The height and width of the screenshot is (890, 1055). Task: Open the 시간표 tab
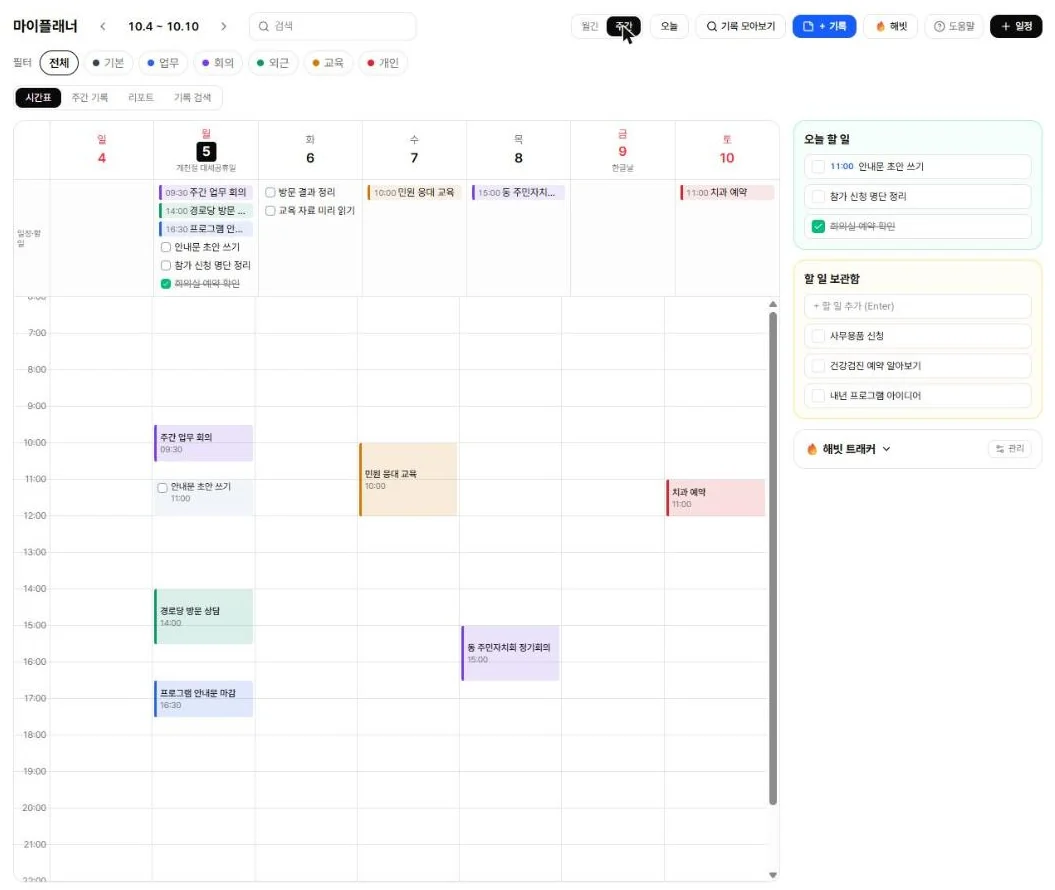point(38,98)
